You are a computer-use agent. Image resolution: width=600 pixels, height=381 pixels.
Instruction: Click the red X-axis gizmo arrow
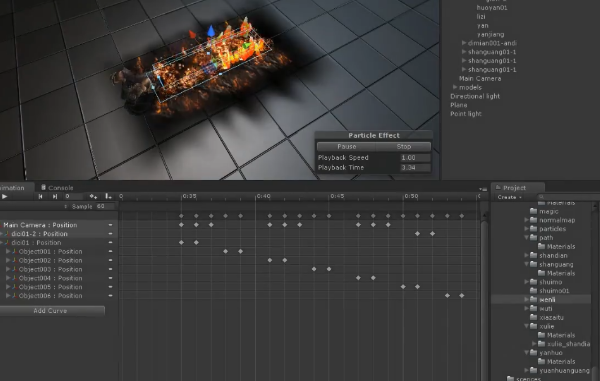[192, 34]
